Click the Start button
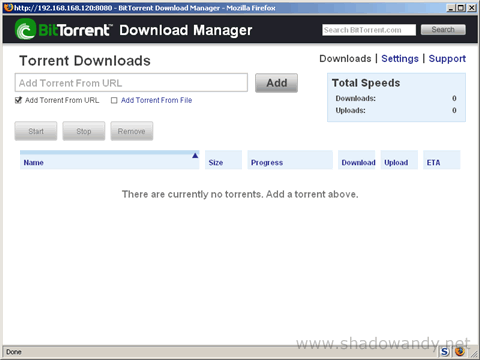Image resolution: width=480 pixels, height=360 pixels. 36,131
